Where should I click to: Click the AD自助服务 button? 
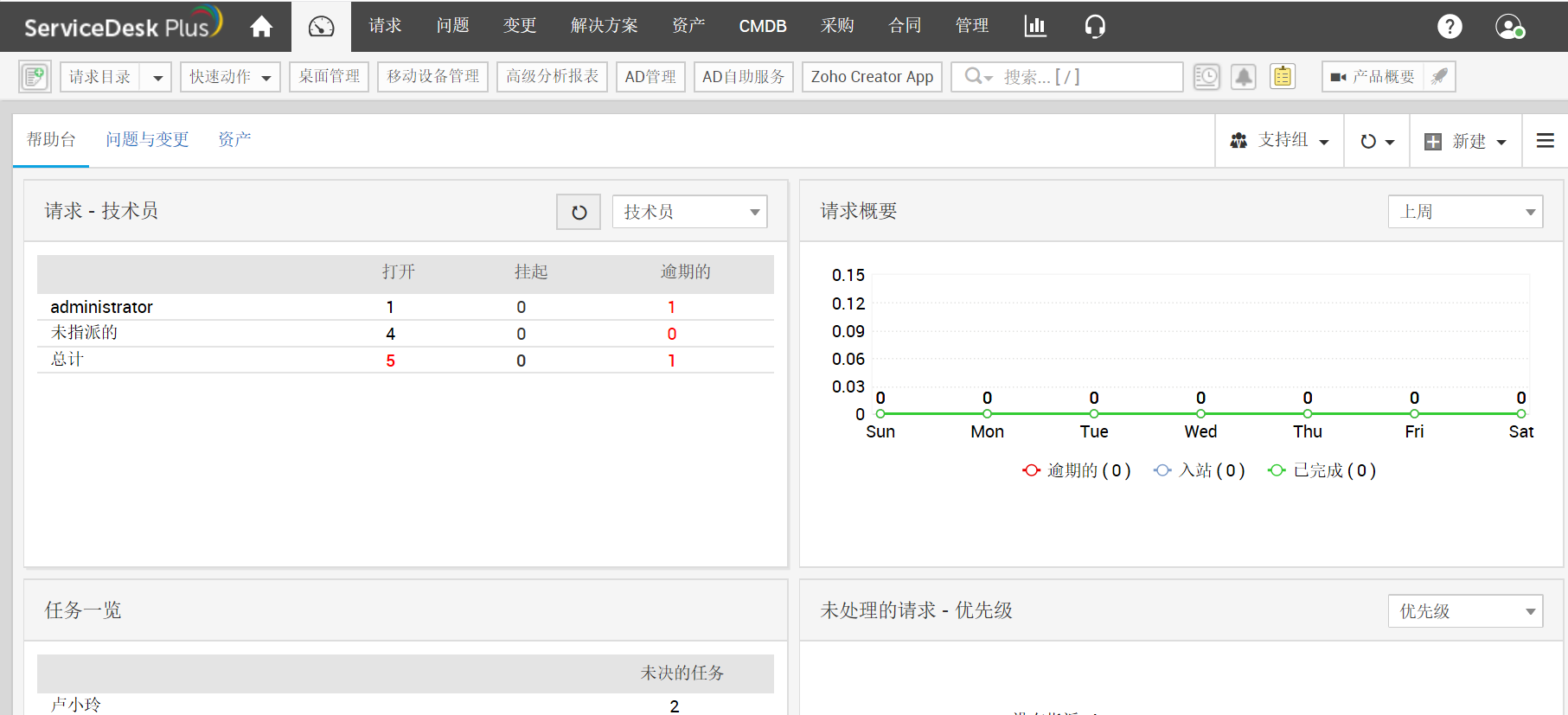(744, 77)
